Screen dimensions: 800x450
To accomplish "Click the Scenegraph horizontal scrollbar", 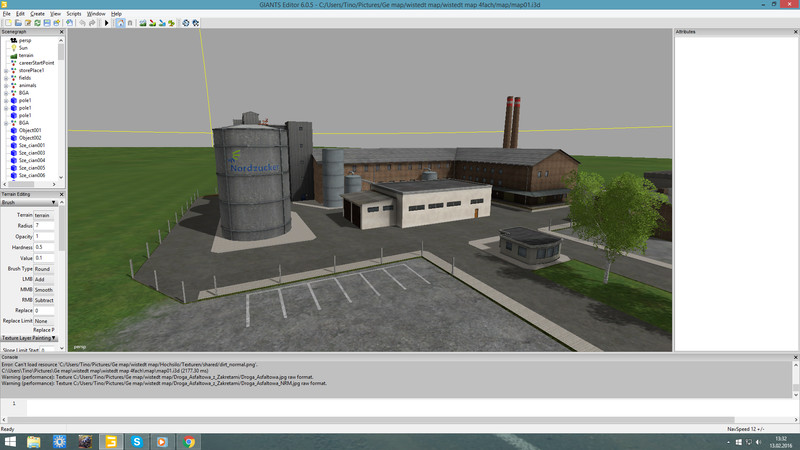I will coord(30,185).
